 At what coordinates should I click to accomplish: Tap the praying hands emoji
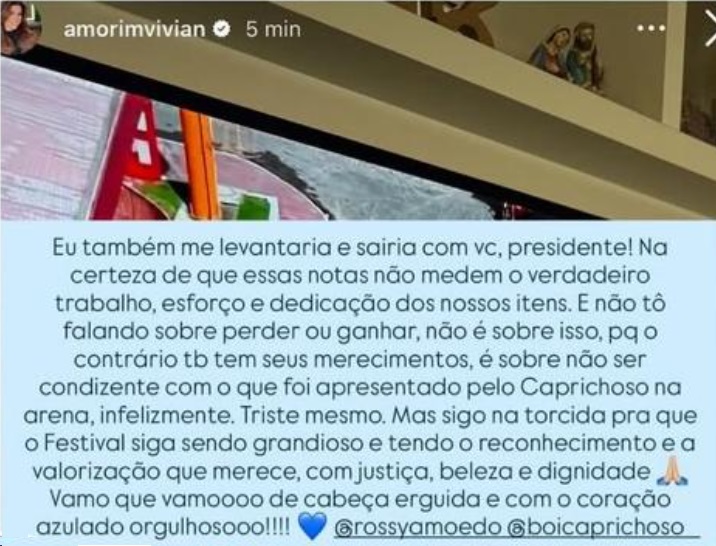coord(671,472)
